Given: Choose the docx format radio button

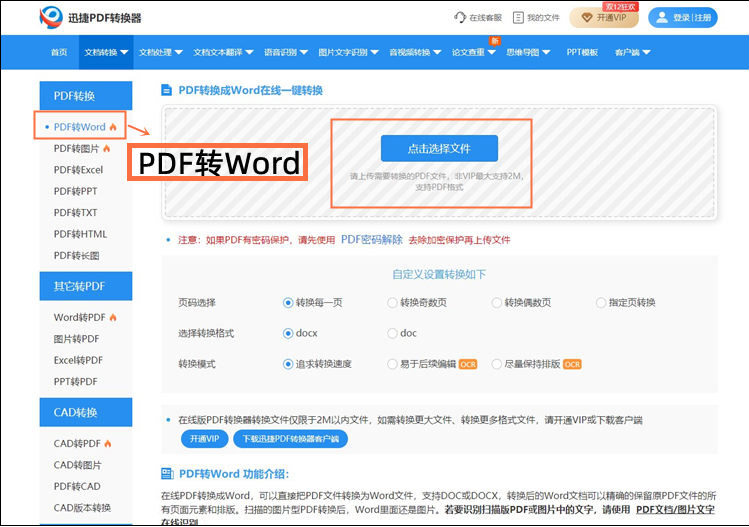Looking at the screenshot, I should (x=288, y=333).
